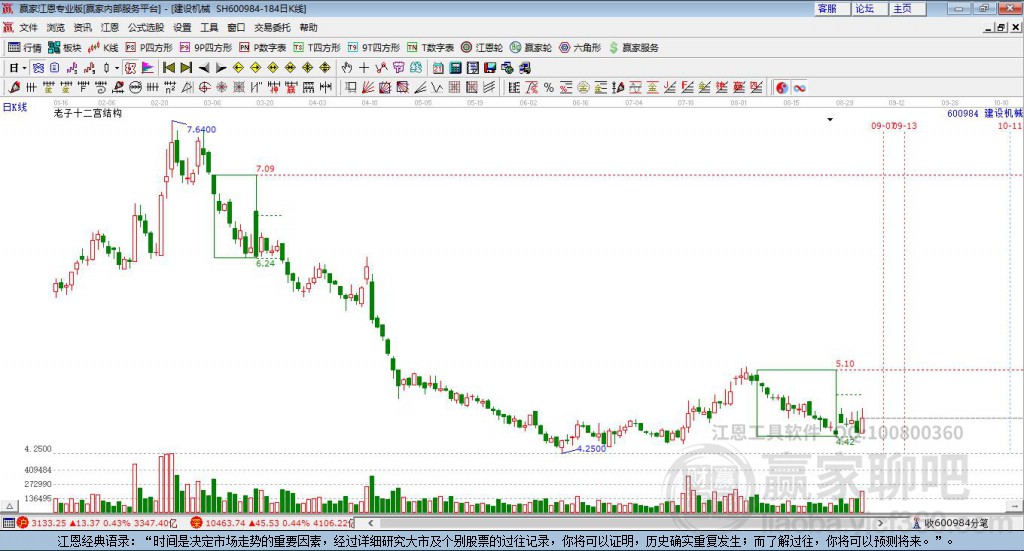
Task: Open the 帮助 menu
Action: (308, 27)
